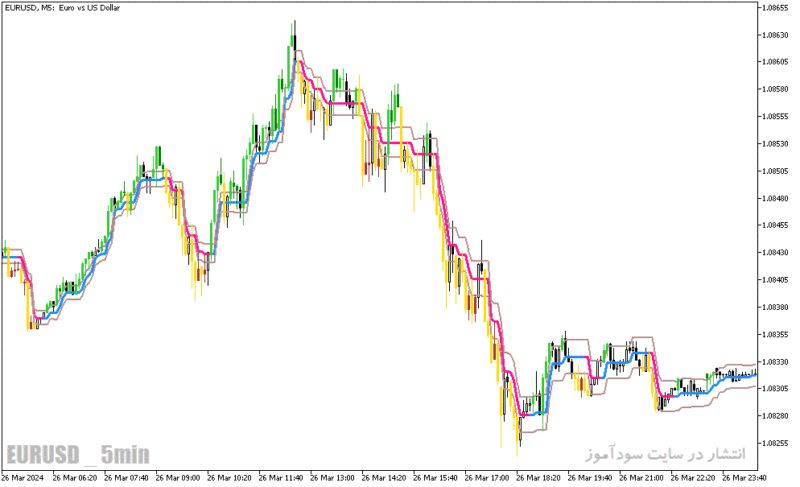800x487 pixels.
Task: Click the 1.08530 price scale label
Action: click(x=774, y=144)
